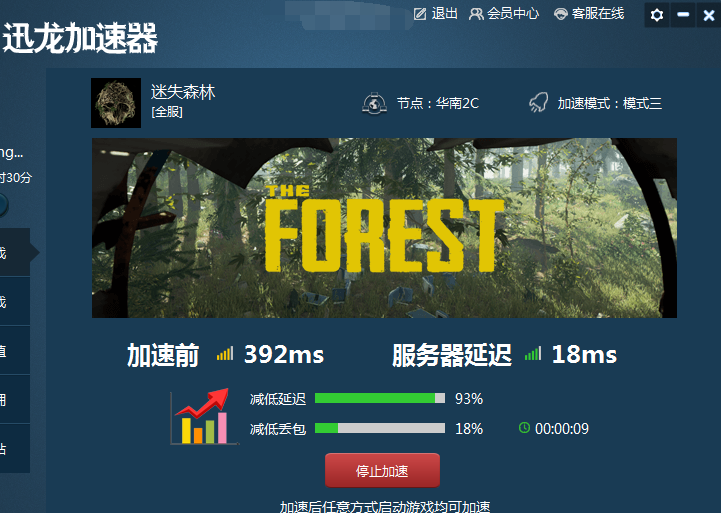This screenshot has height=513, width=721.
Task: Click the 93% latency reduction value
Action: [x=469, y=399]
